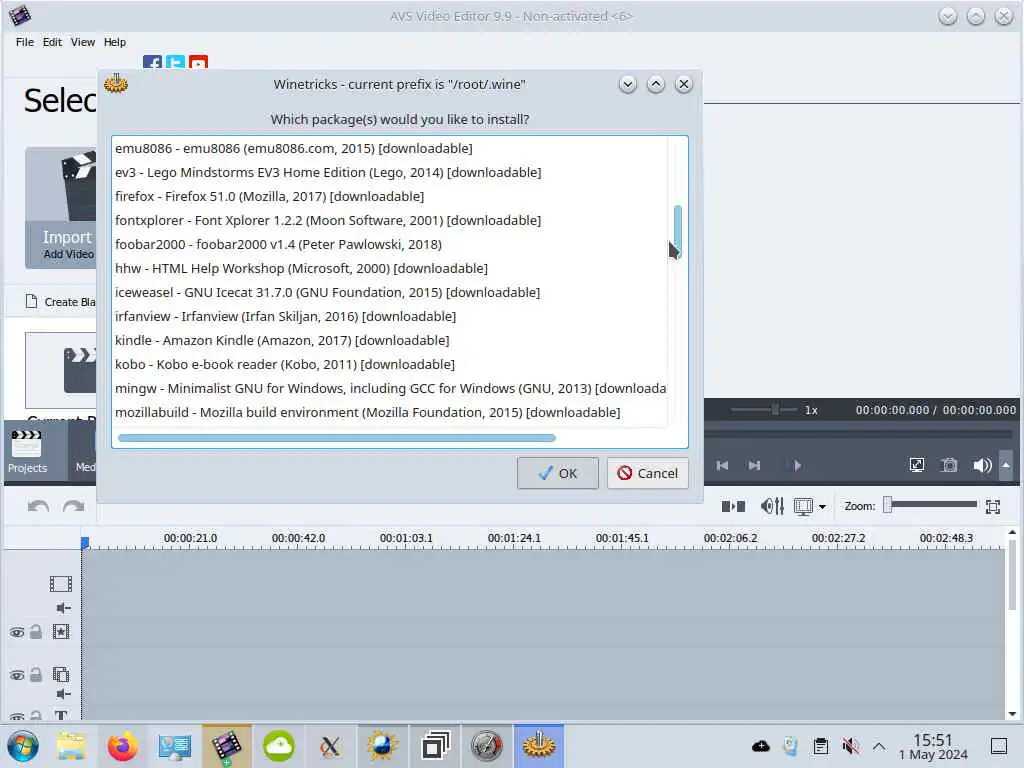Click the Winetricks dialog title icon

(x=116, y=84)
